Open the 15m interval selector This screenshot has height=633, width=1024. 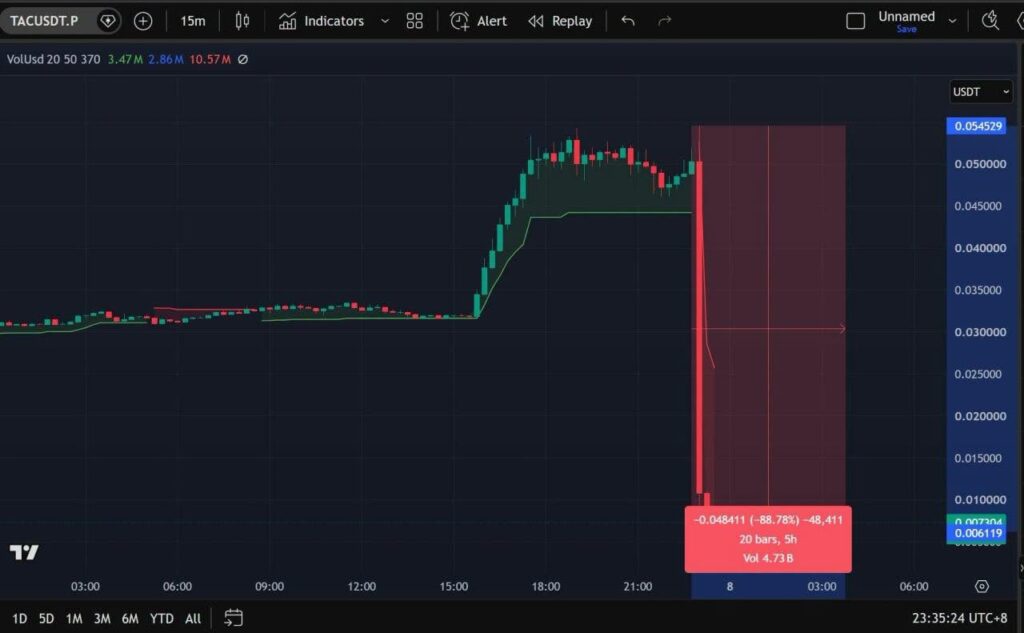coord(193,21)
